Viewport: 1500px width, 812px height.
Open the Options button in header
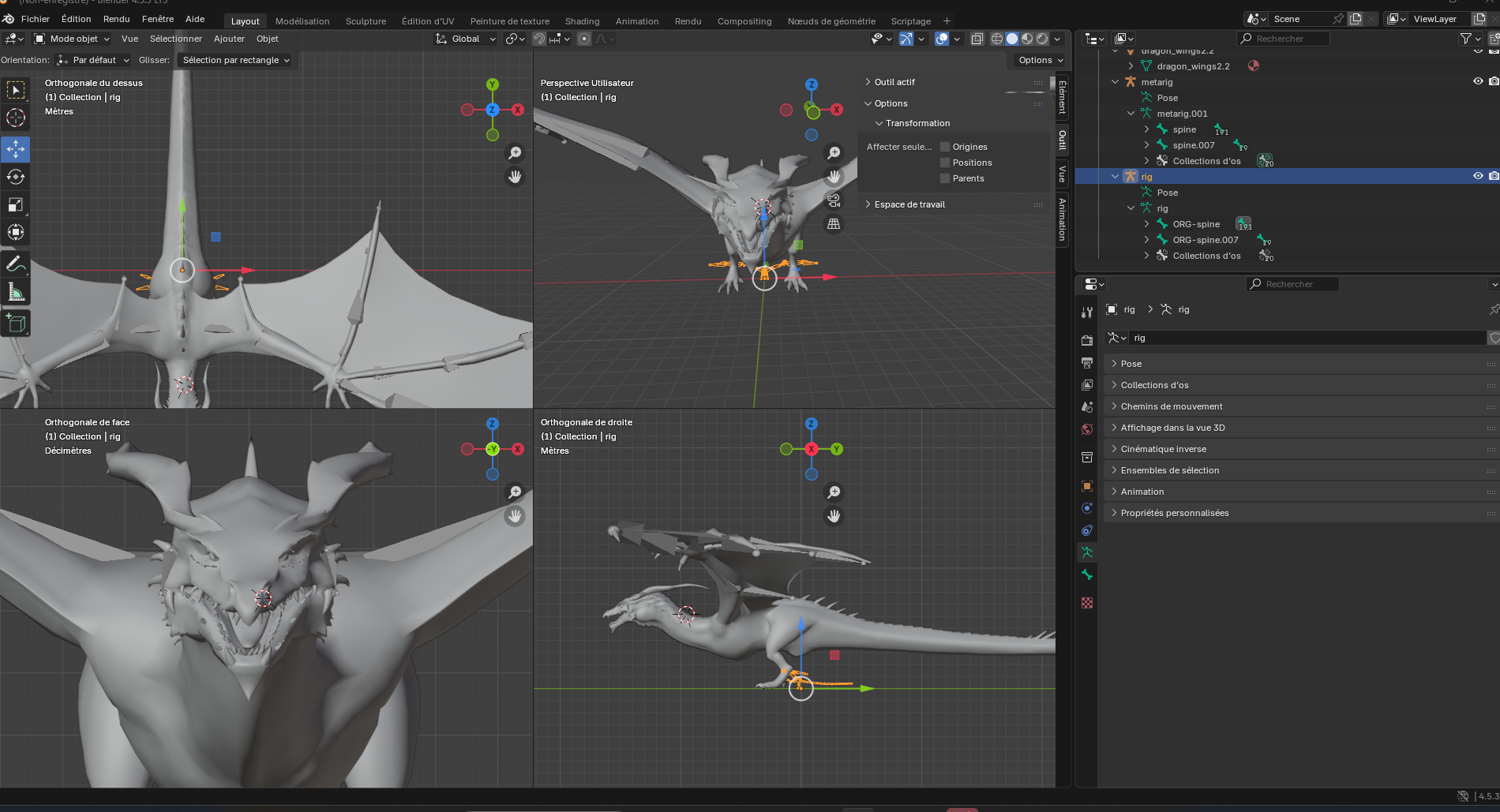1041,60
